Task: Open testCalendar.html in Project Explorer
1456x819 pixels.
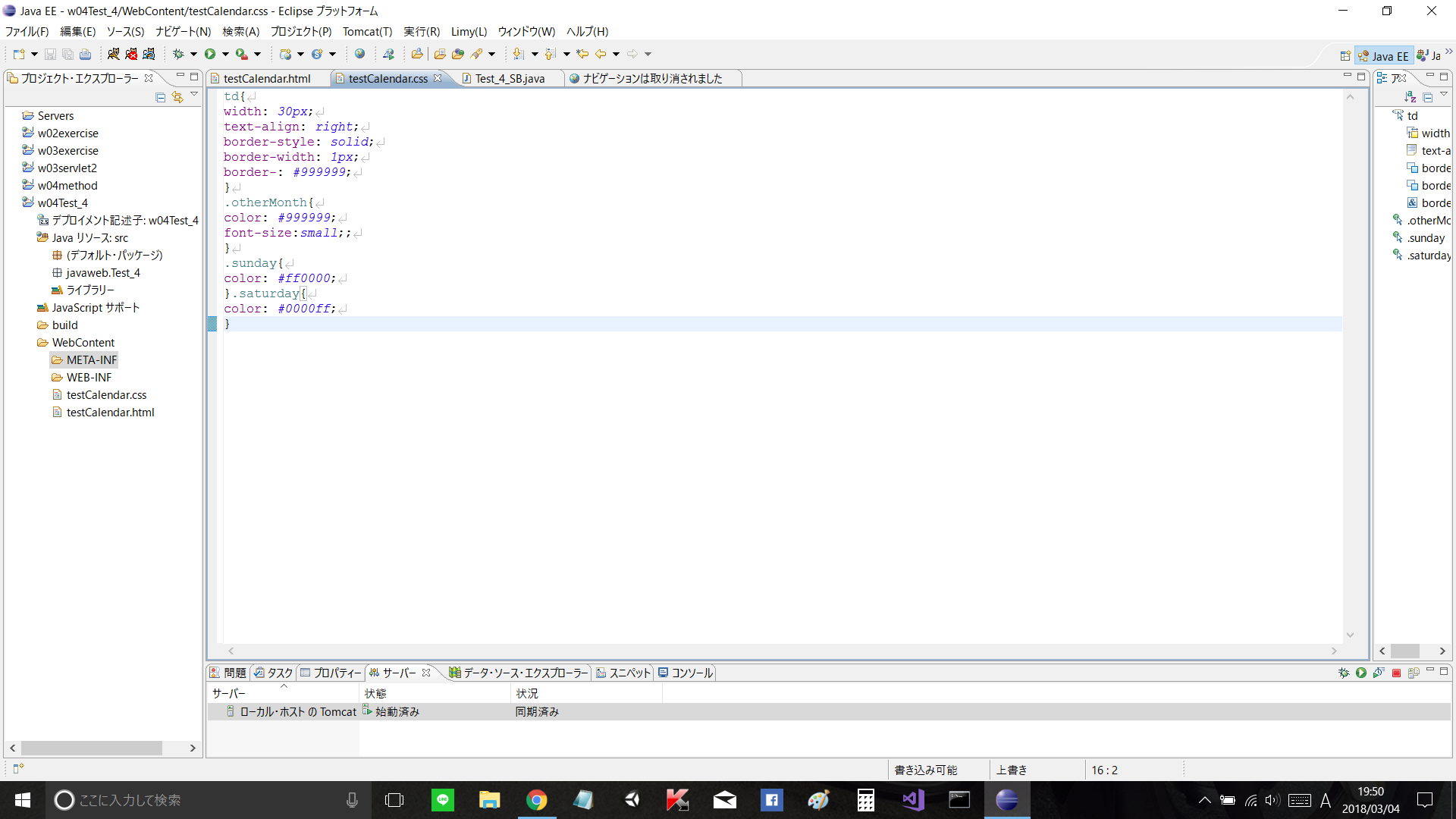Action: [110, 412]
